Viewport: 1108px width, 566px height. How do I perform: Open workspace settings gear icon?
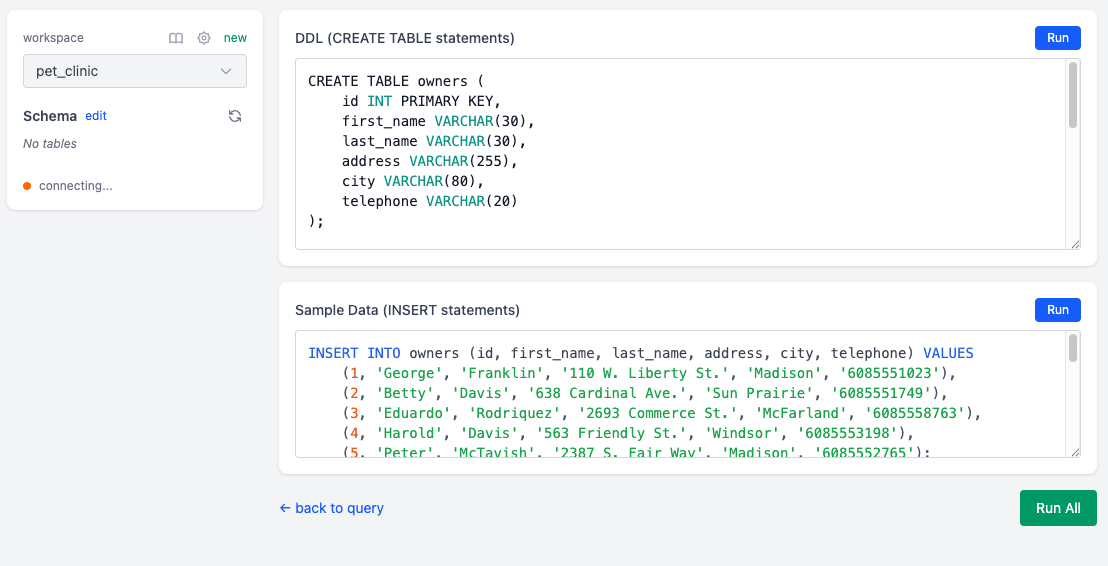point(204,38)
